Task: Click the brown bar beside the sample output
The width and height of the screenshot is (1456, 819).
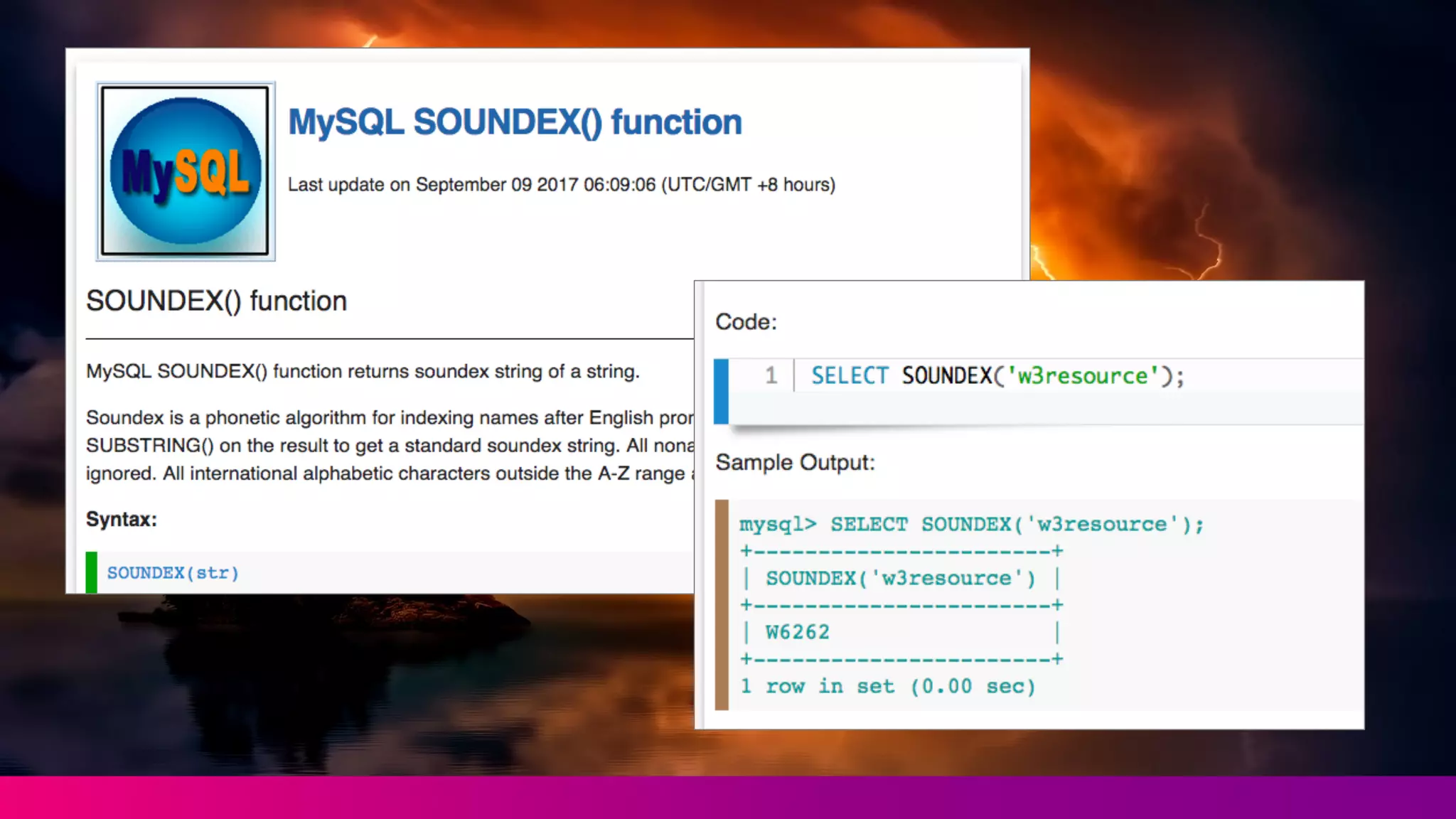Action: pos(722,604)
